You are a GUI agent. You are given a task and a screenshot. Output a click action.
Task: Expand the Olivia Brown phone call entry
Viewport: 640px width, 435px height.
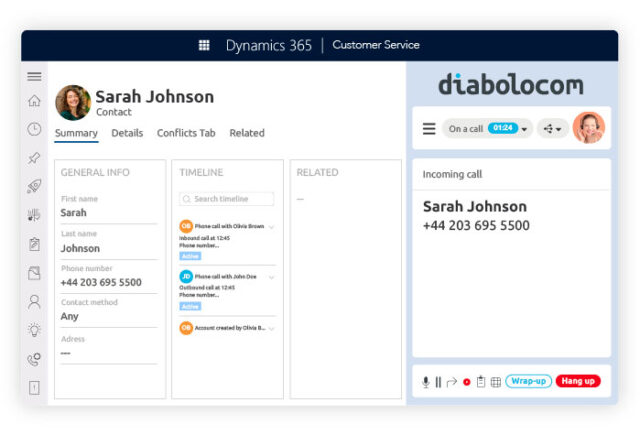click(x=271, y=226)
